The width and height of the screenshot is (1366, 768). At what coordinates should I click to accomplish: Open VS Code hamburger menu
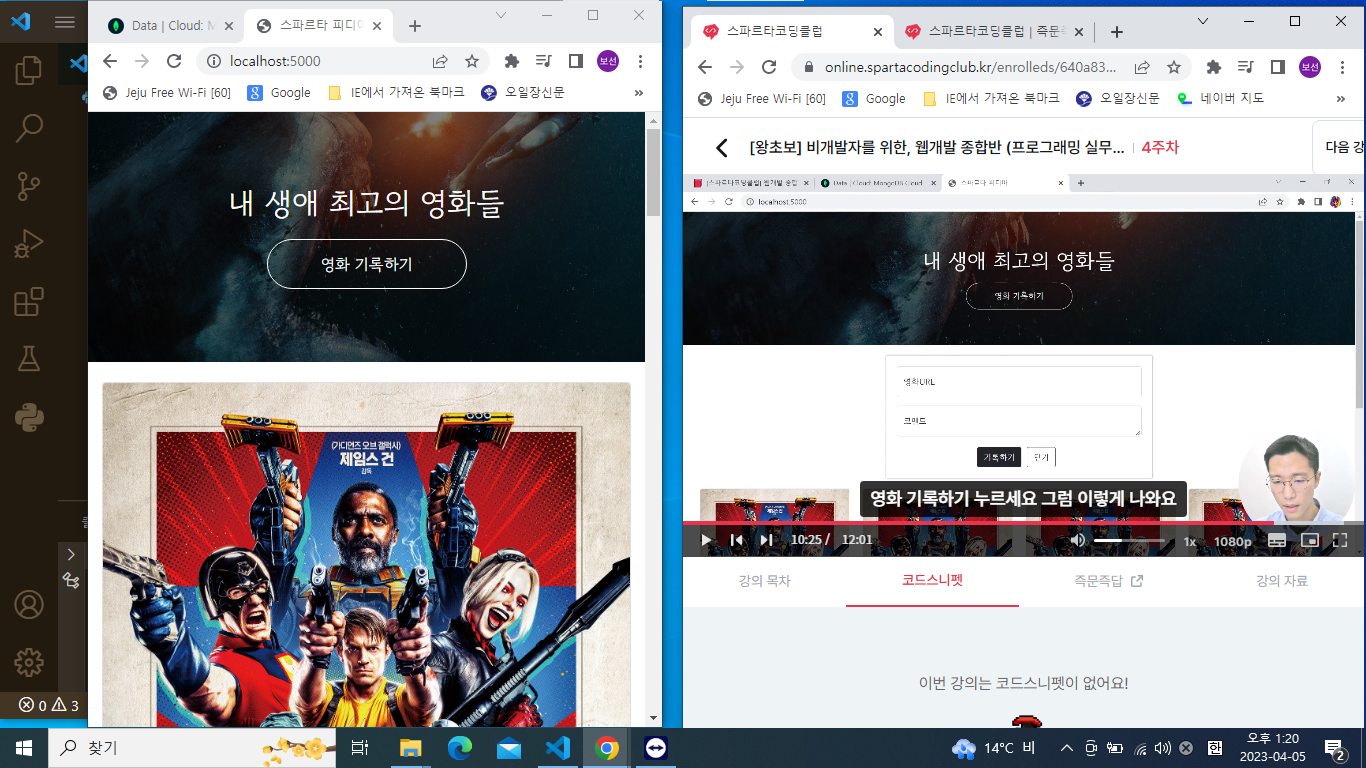click(x=64, y=21)
